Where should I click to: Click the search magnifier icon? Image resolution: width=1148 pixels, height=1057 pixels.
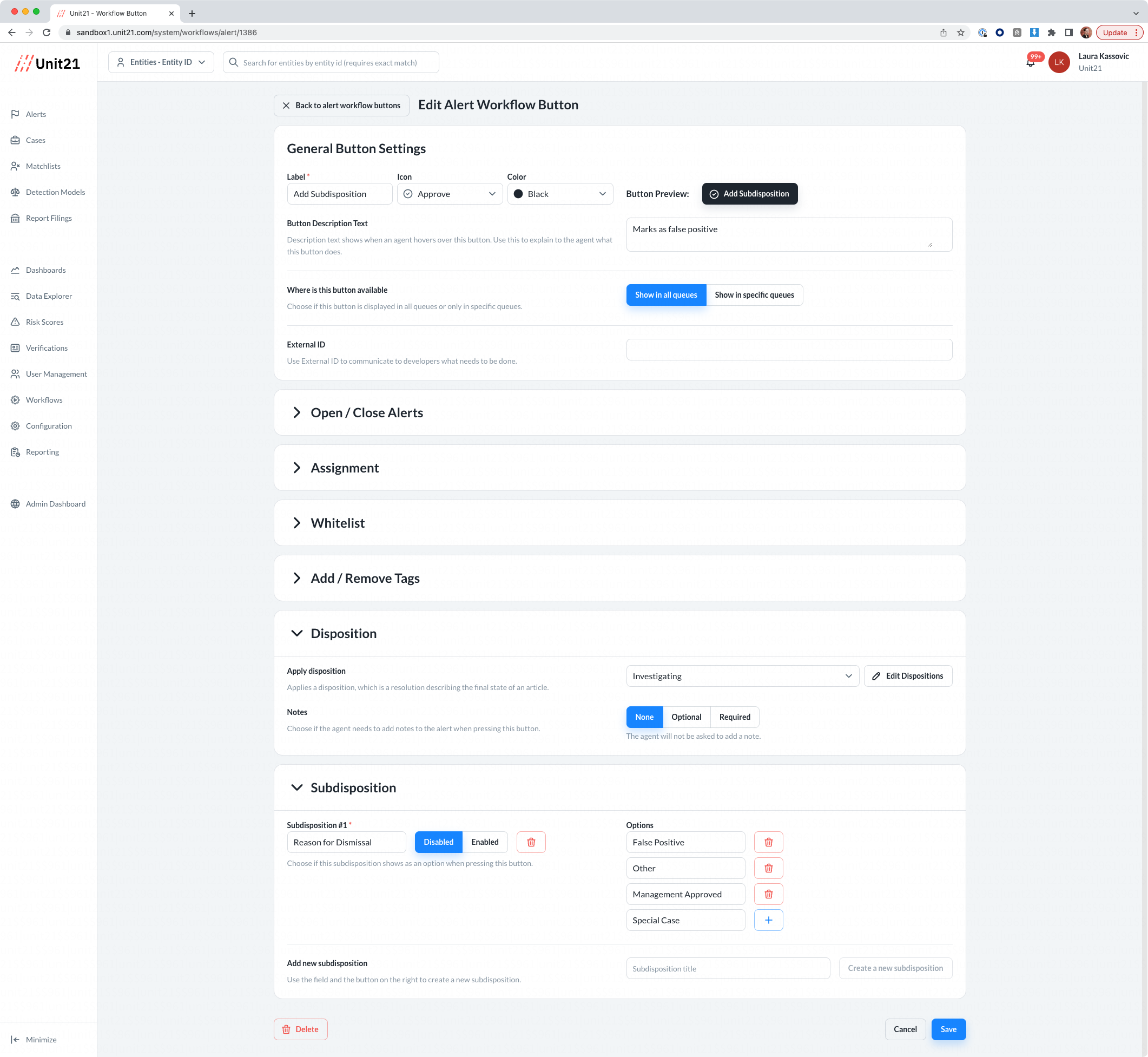(x=233, y=62)
